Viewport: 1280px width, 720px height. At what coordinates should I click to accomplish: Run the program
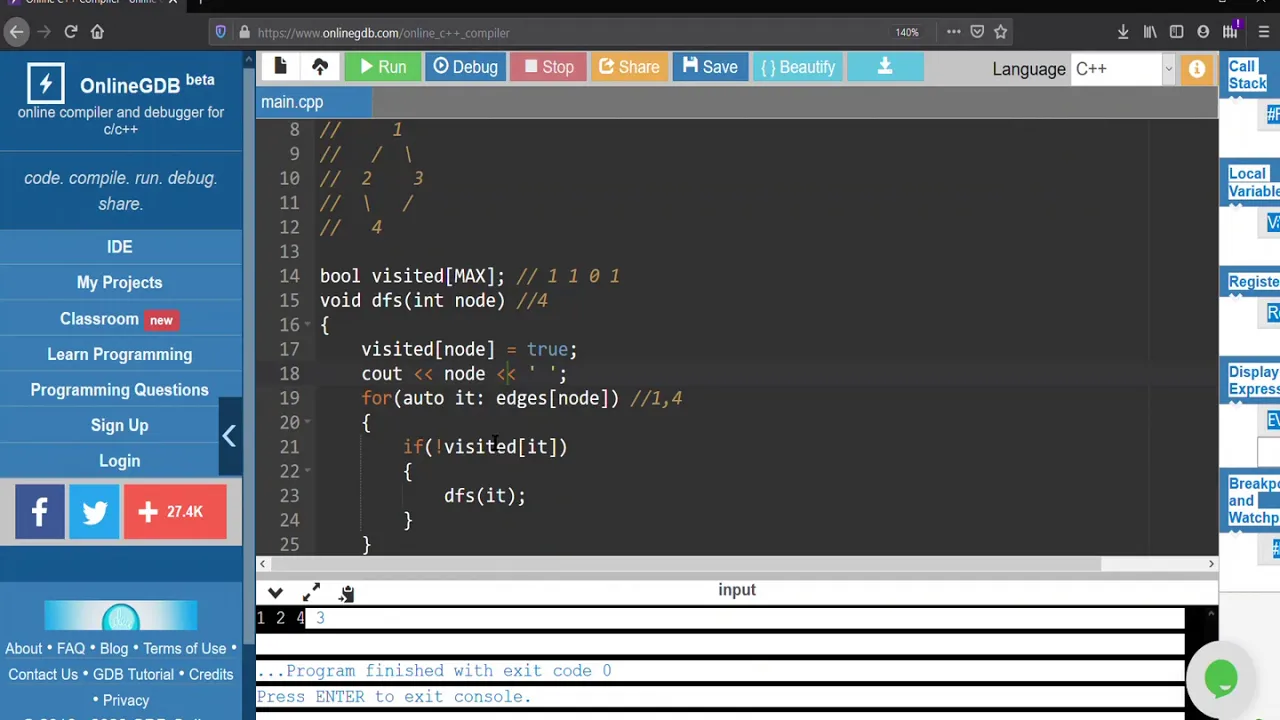point(382,67)
